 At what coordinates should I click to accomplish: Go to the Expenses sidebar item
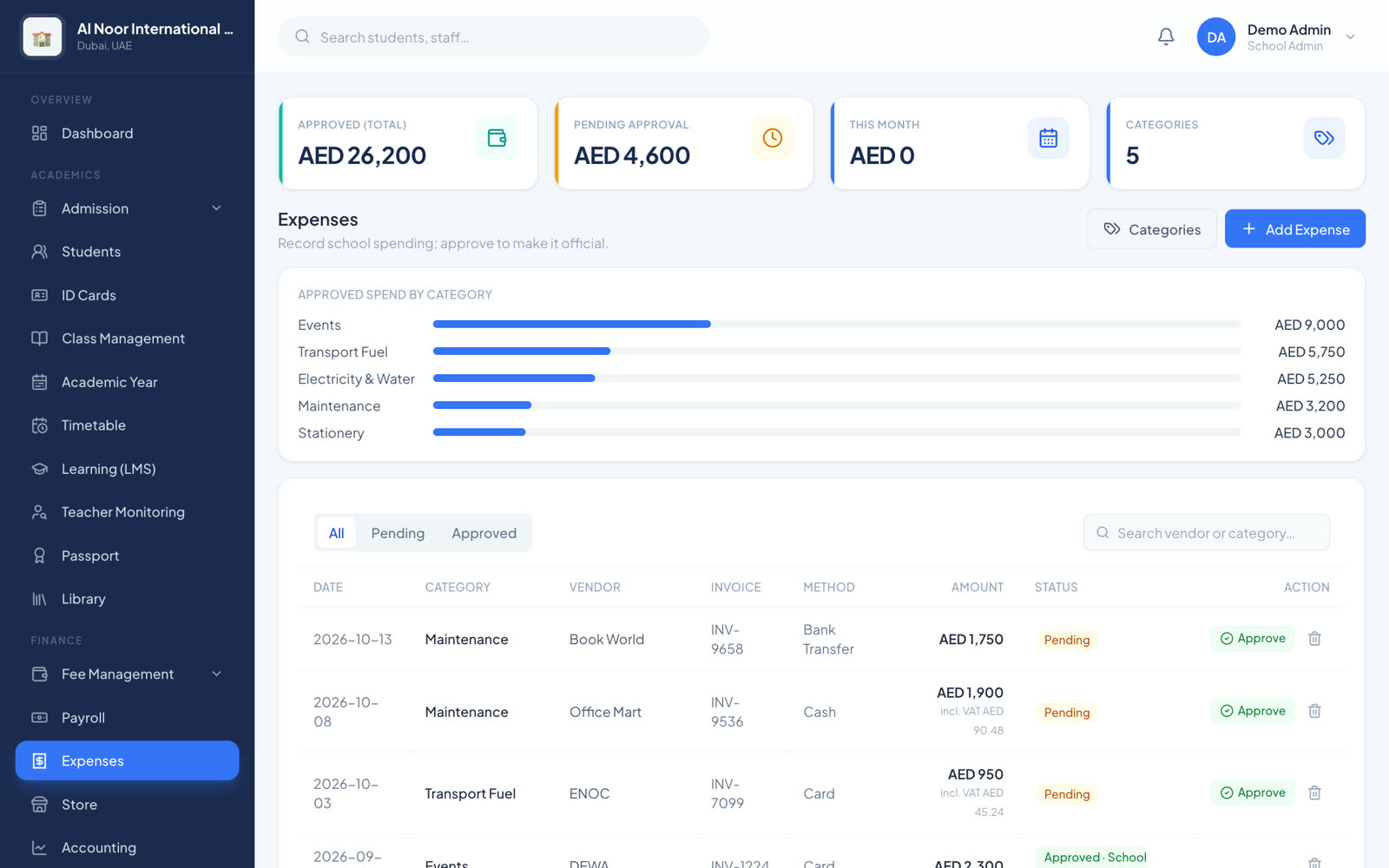(x=127, y=760)
